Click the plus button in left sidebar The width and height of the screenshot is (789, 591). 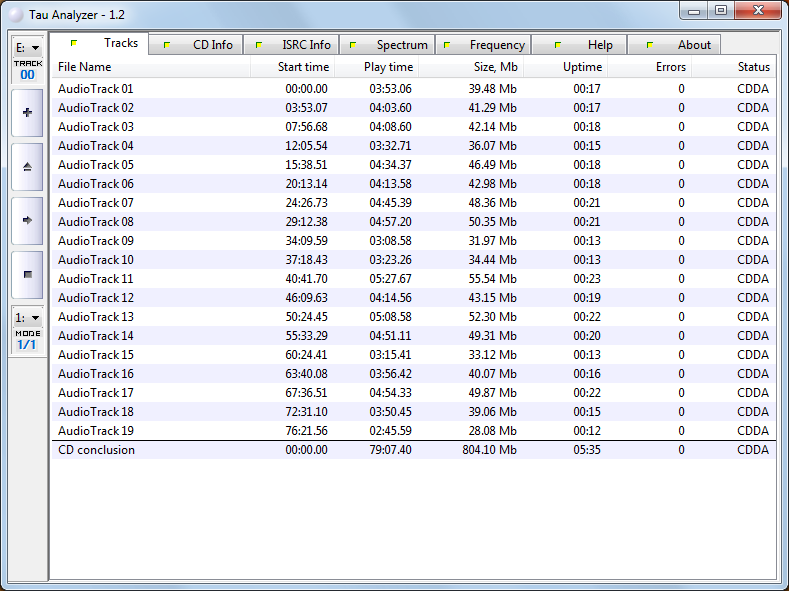click(27, 113)
